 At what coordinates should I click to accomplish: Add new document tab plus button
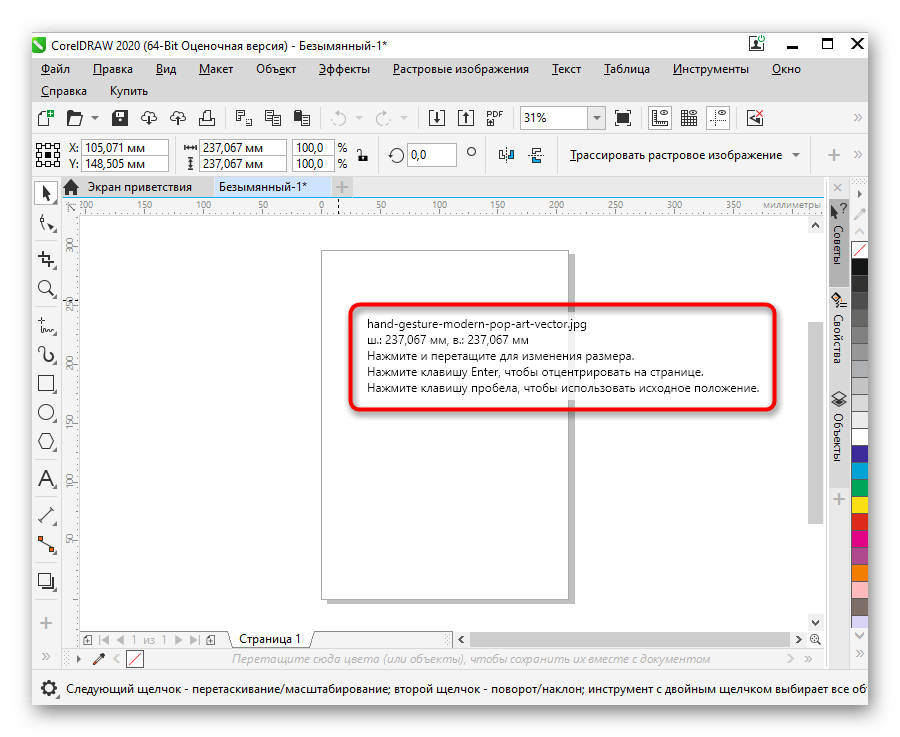342,187
